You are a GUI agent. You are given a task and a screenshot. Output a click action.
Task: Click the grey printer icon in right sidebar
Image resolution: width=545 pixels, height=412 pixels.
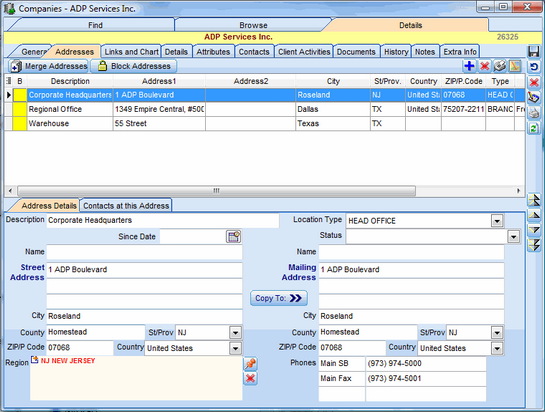coord(534,113)
